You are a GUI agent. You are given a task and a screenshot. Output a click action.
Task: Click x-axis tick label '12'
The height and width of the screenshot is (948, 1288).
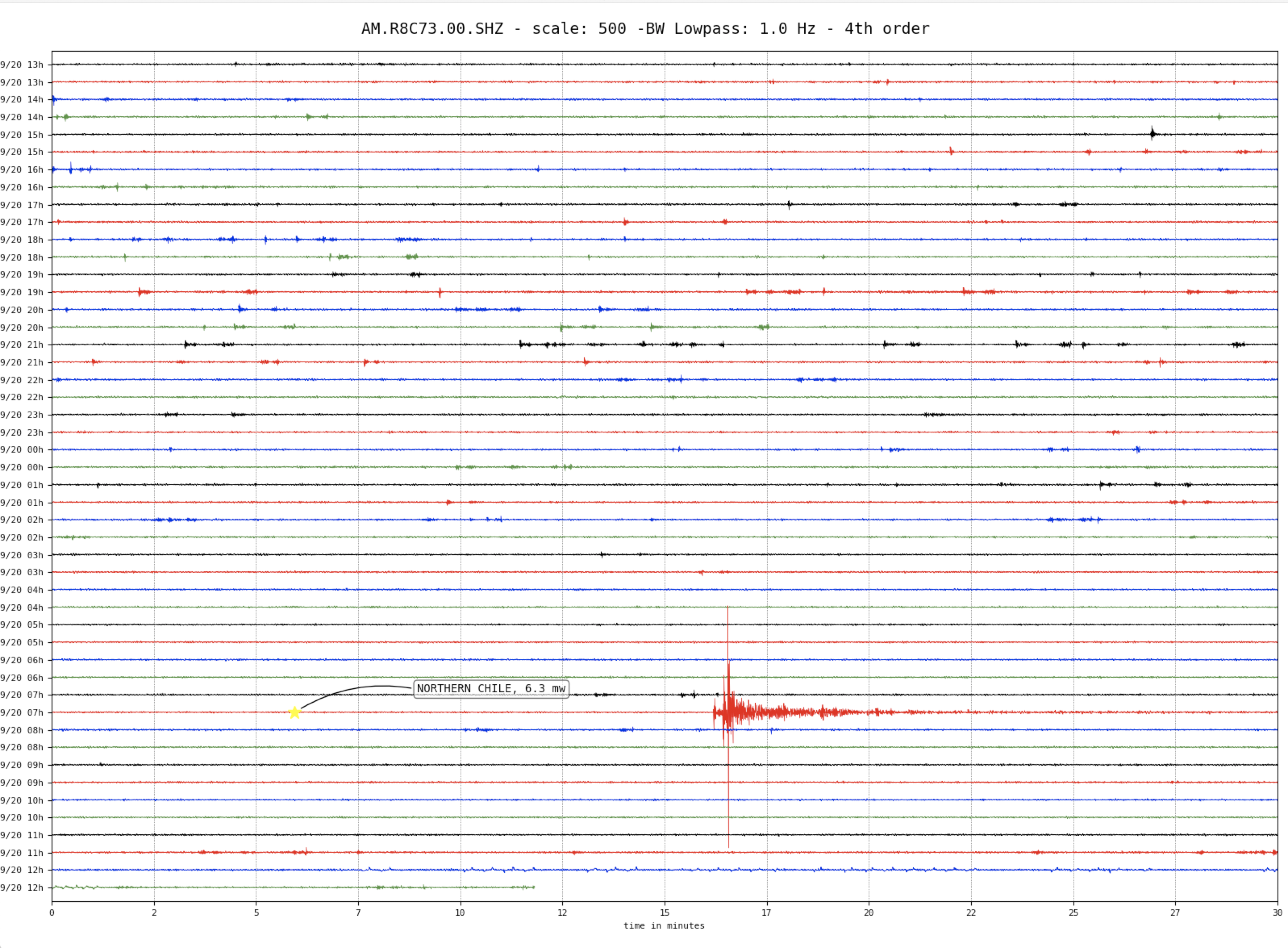coord(562,913)
